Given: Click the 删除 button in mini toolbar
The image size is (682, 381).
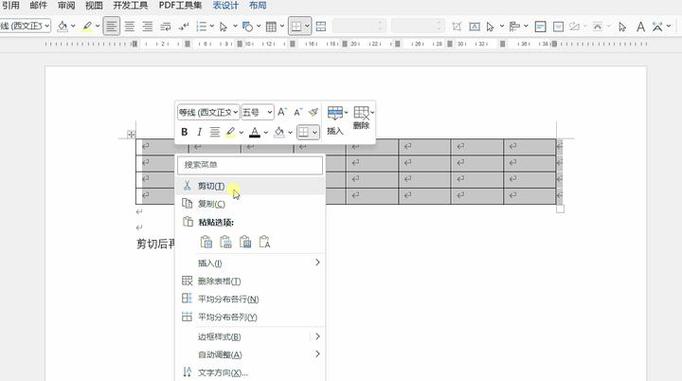Looking at the screenshot, I should tap(361, 118).
